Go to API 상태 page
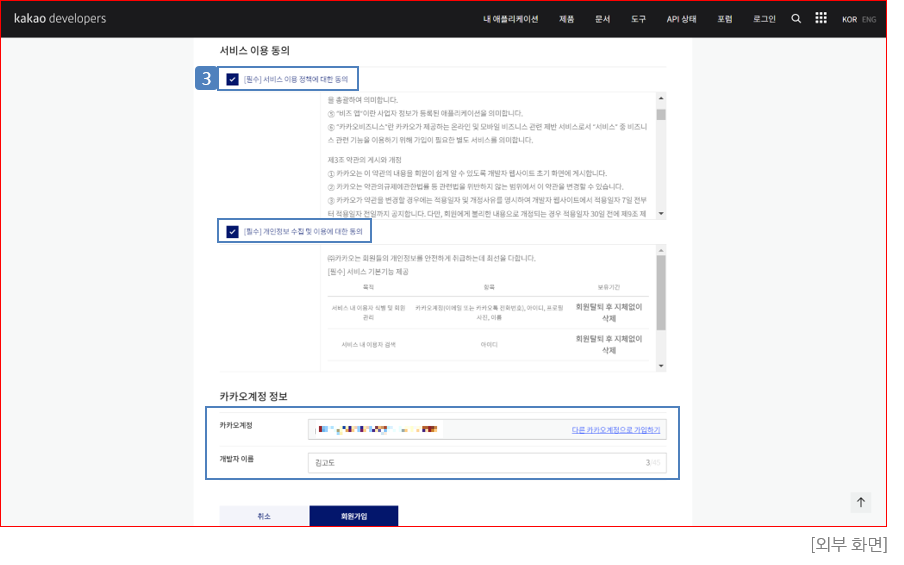This screenshot has height=565, width=904. tap(682, 19)
